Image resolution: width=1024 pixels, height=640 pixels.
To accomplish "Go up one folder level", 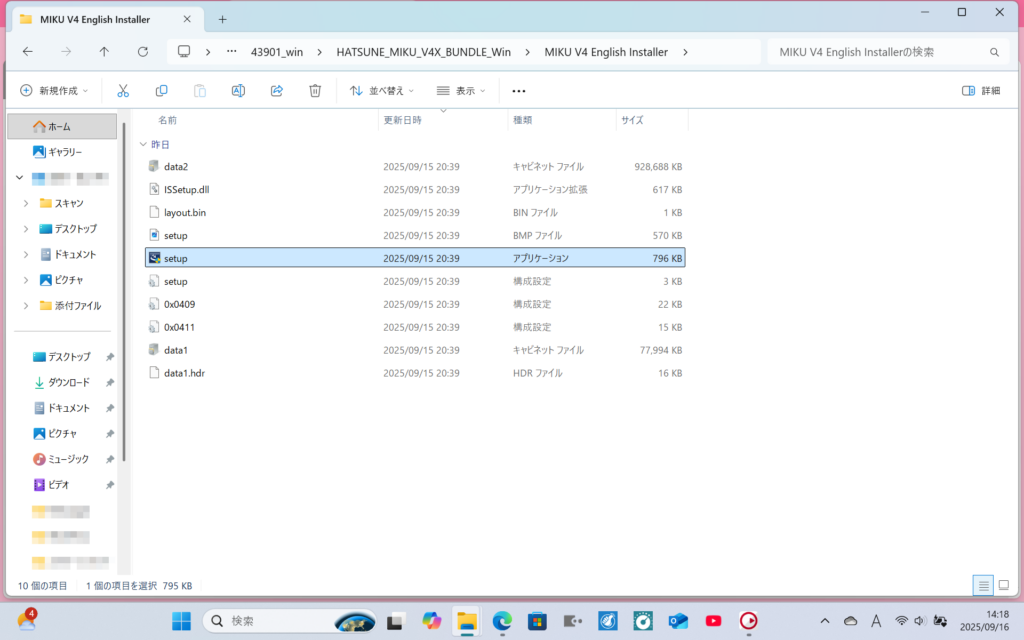I will [104, 52].
